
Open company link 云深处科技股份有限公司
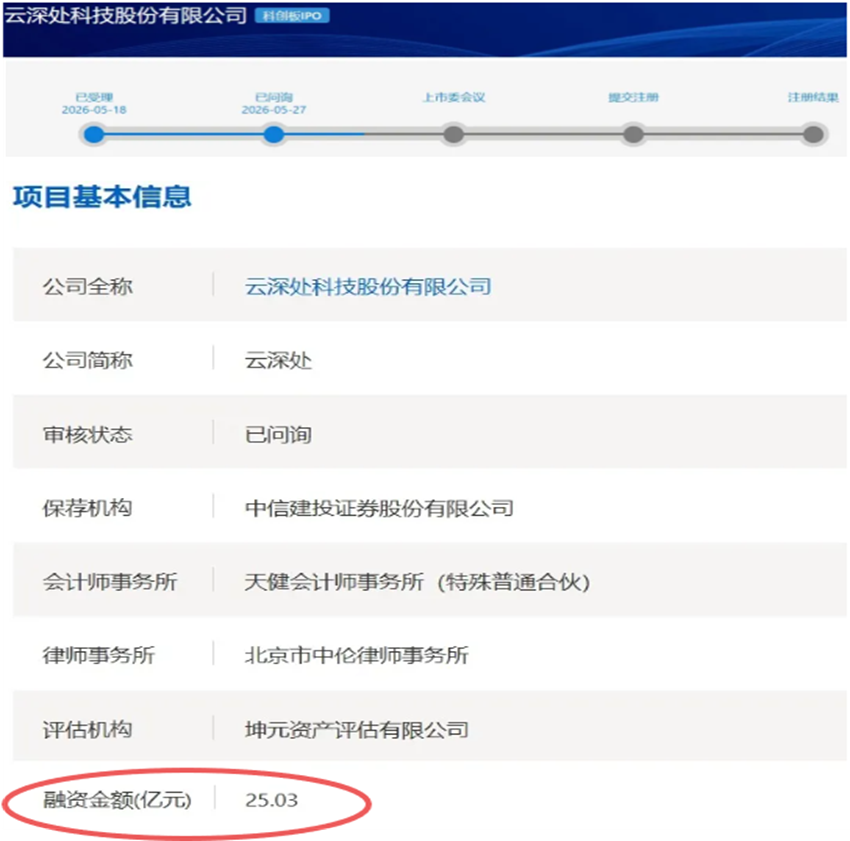click(x=368, y=286)
